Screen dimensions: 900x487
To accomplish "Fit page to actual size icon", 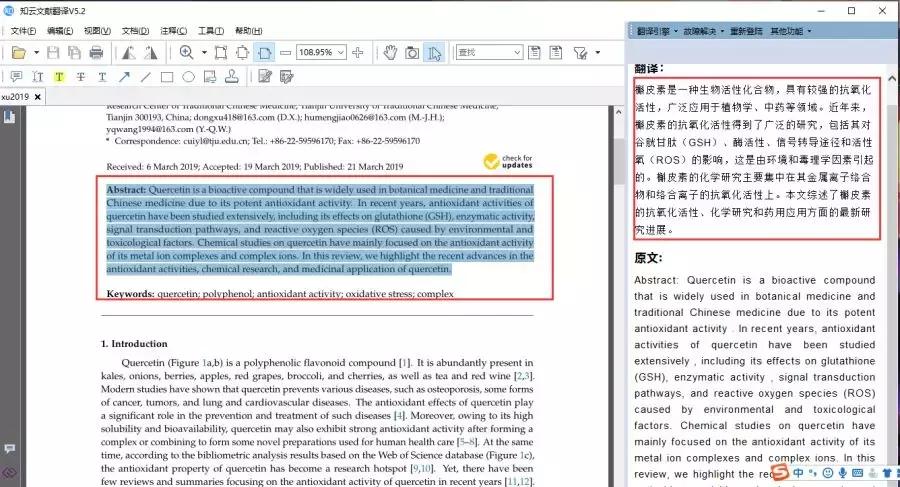I will (221, 53).
